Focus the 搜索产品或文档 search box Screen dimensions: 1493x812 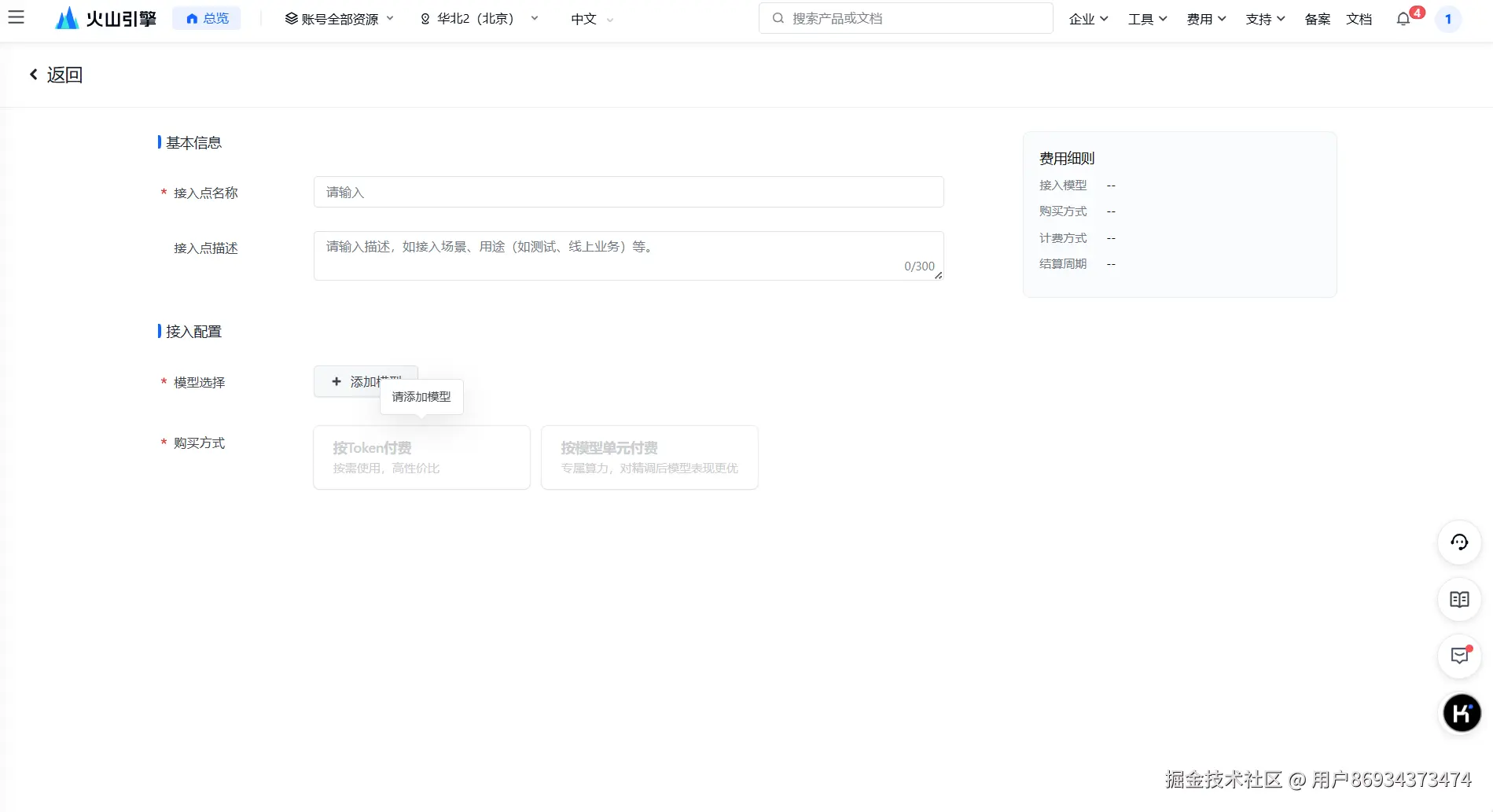pyautogui.click(x=906, y=18)
